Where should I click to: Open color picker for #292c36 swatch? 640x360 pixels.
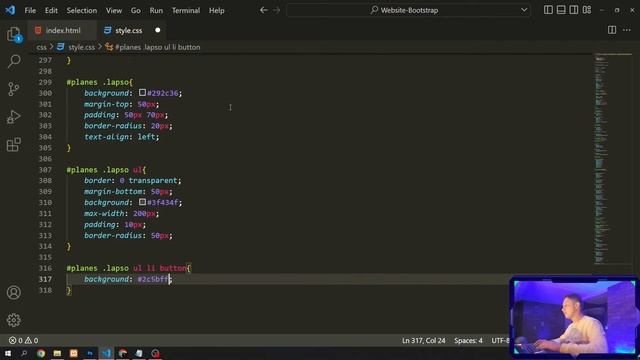[x=142, y=93]
